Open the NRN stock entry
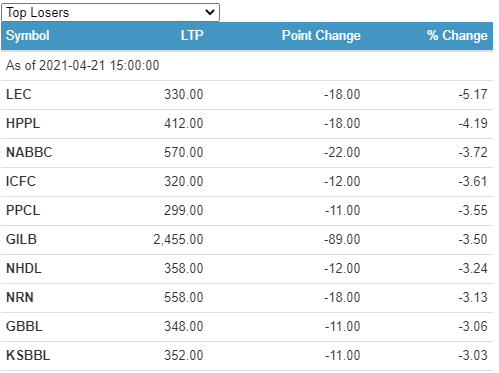 [x=20, y=297]
